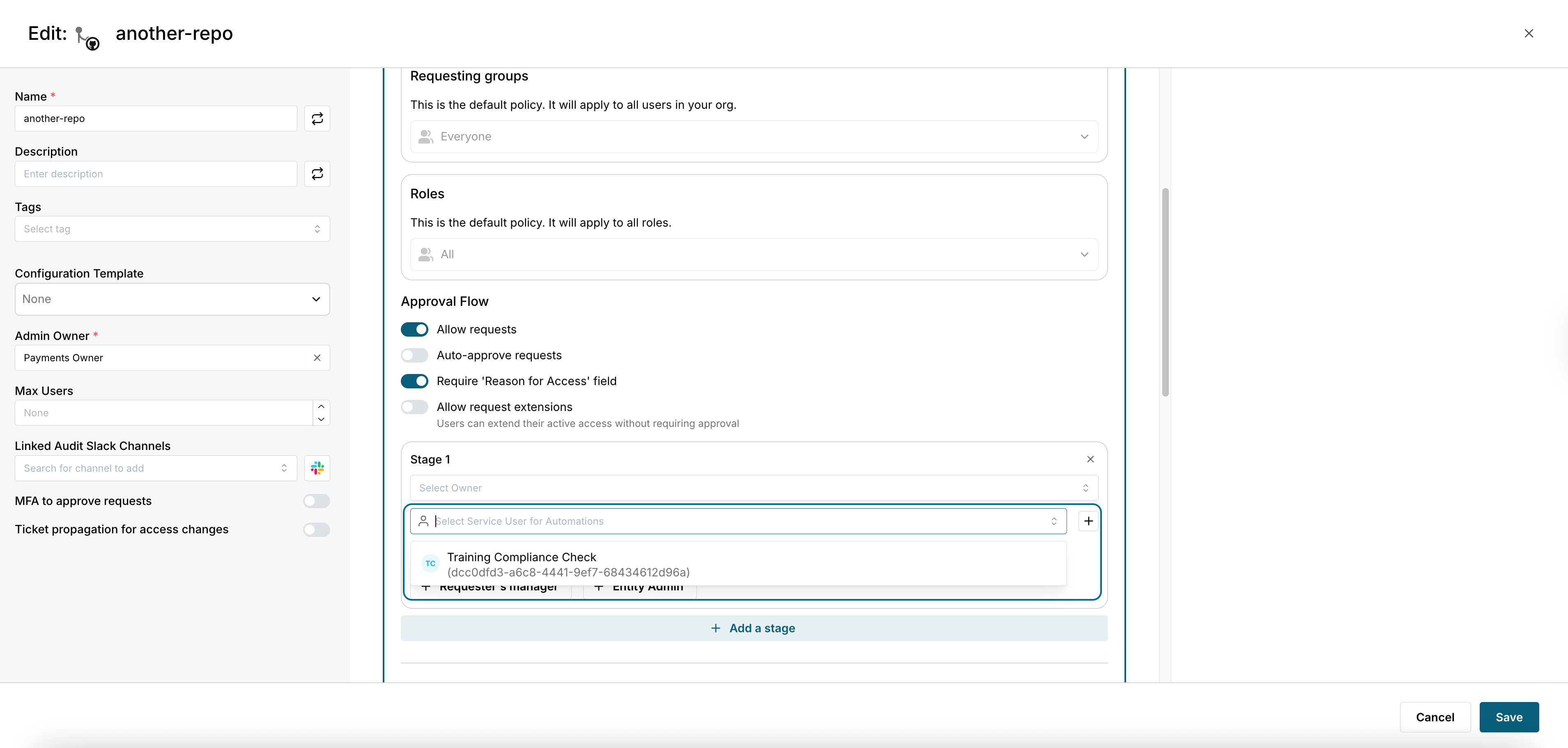Increase Max Users with up arrow
1568x748 pixels.
coord(322,406)
